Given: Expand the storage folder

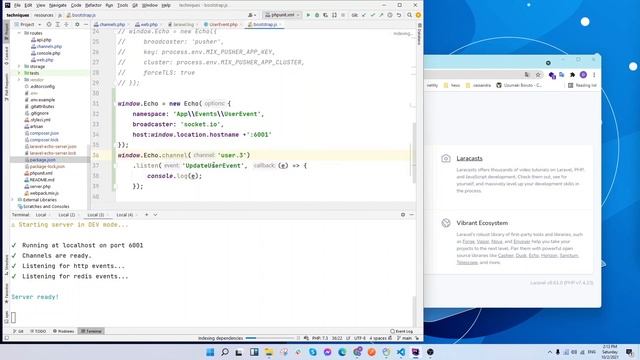Looking at the screenshot, I should point(19,66).
